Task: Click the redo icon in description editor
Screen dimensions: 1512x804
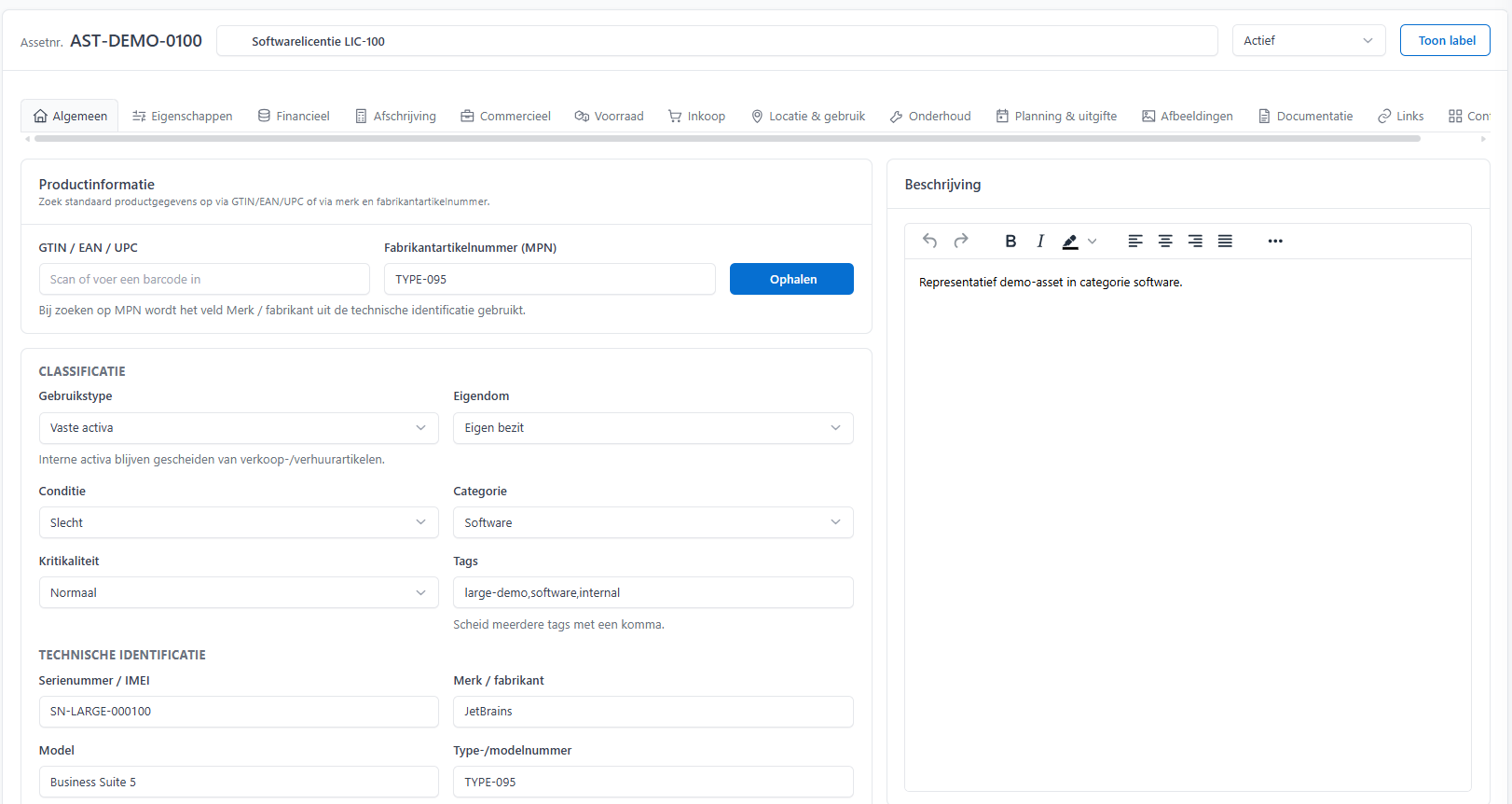Action: [961, 241]
